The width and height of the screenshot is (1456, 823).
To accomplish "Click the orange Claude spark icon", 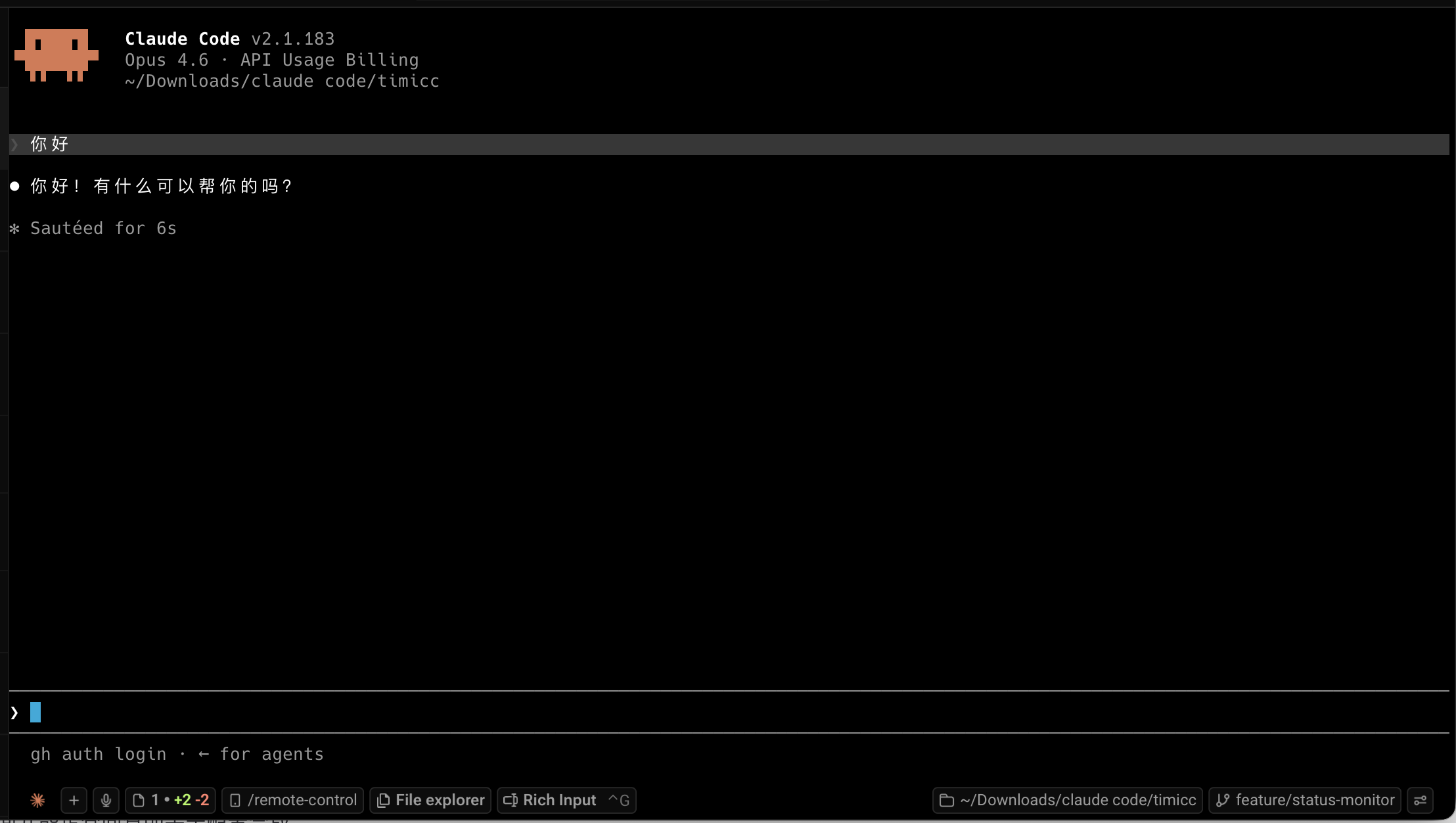I will 37,800.
